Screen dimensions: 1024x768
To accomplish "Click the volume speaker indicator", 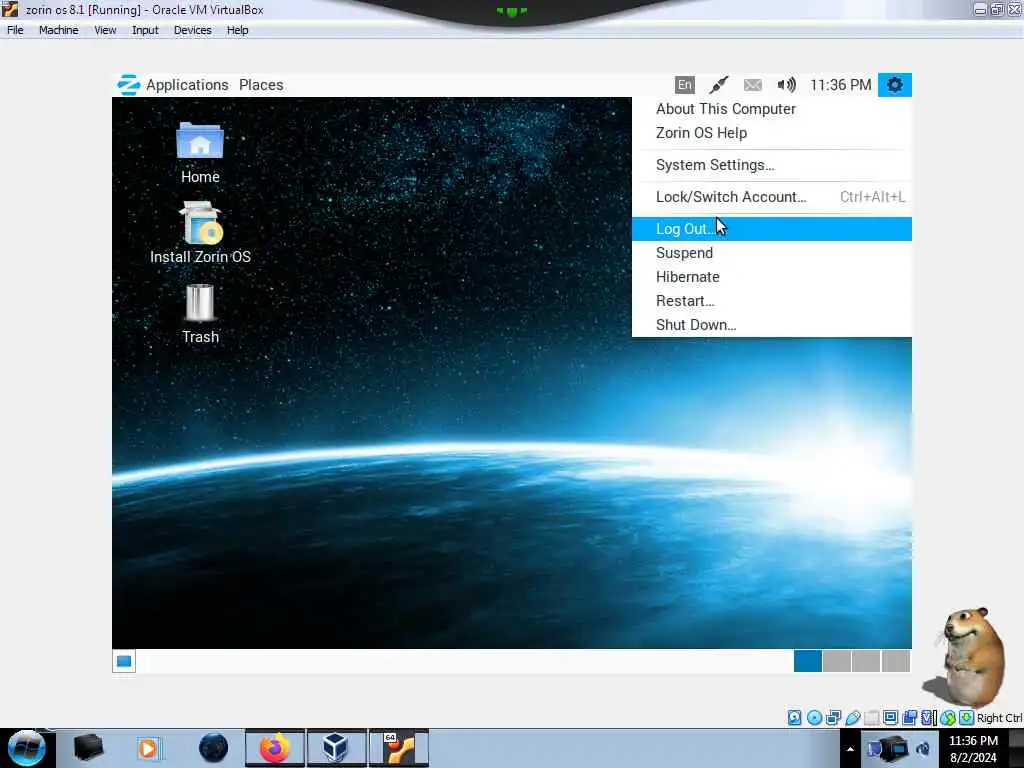I will [x=786, y=85].
